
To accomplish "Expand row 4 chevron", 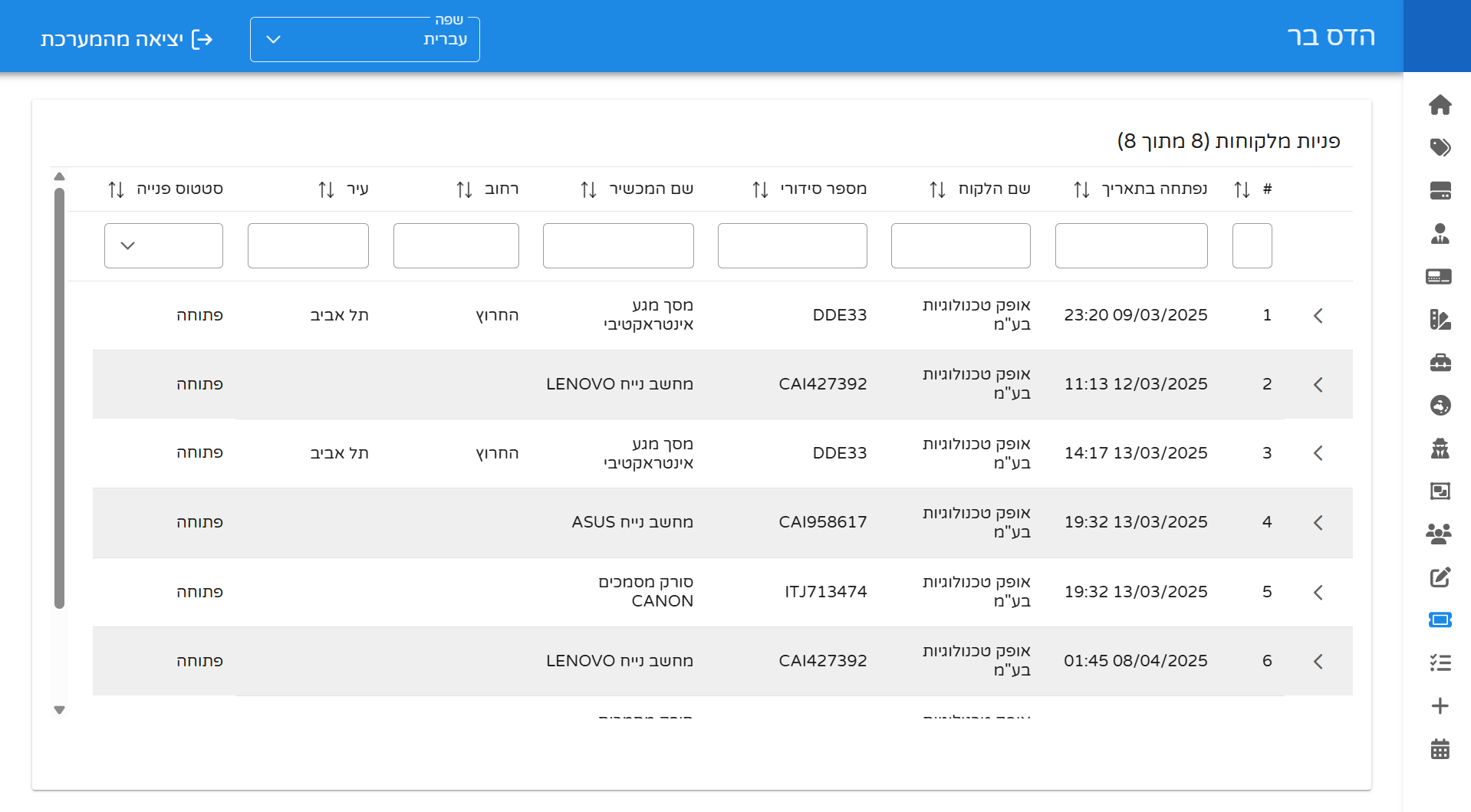I will point(1318,523).
